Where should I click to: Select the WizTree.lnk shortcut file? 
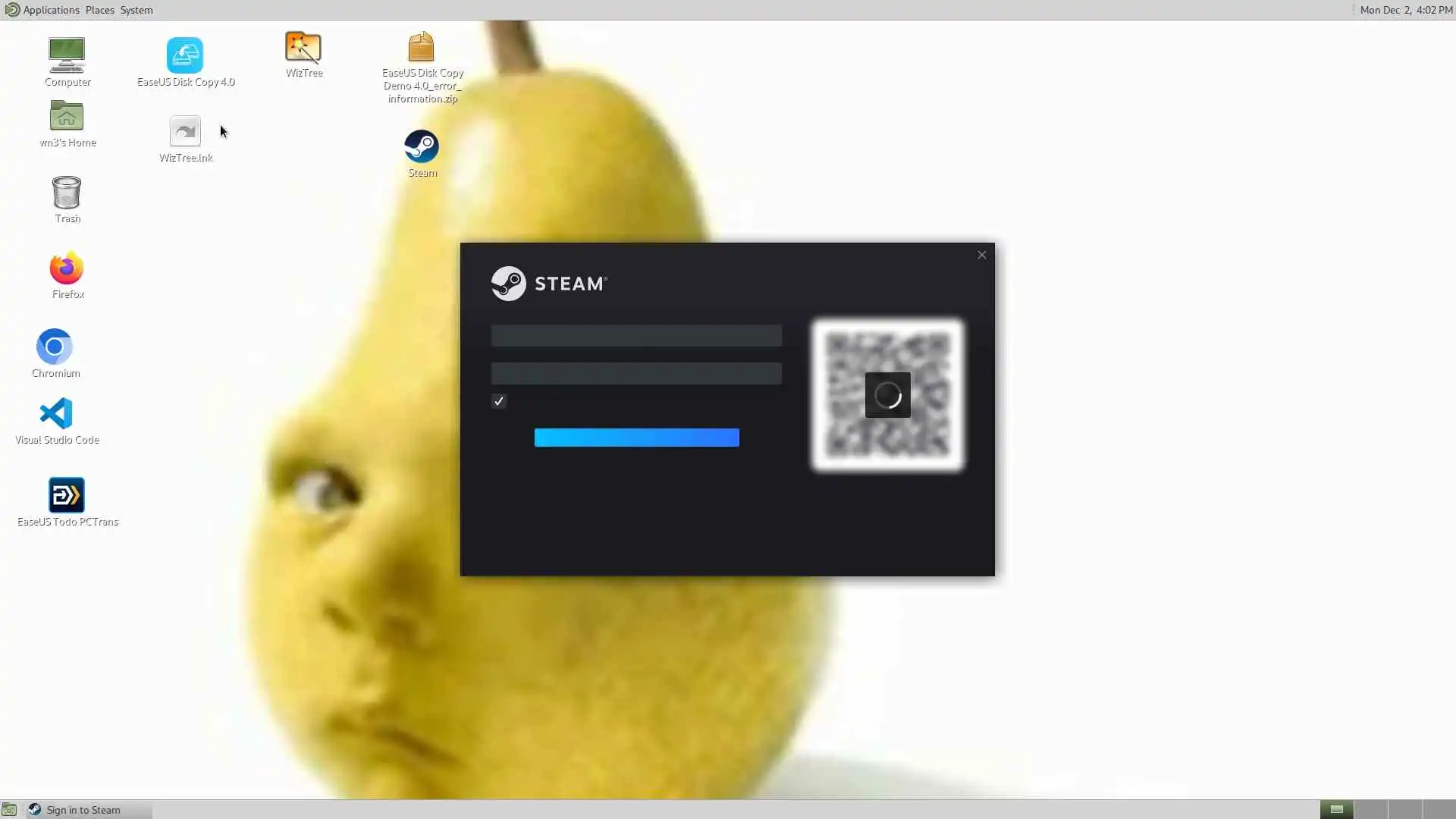185,132
